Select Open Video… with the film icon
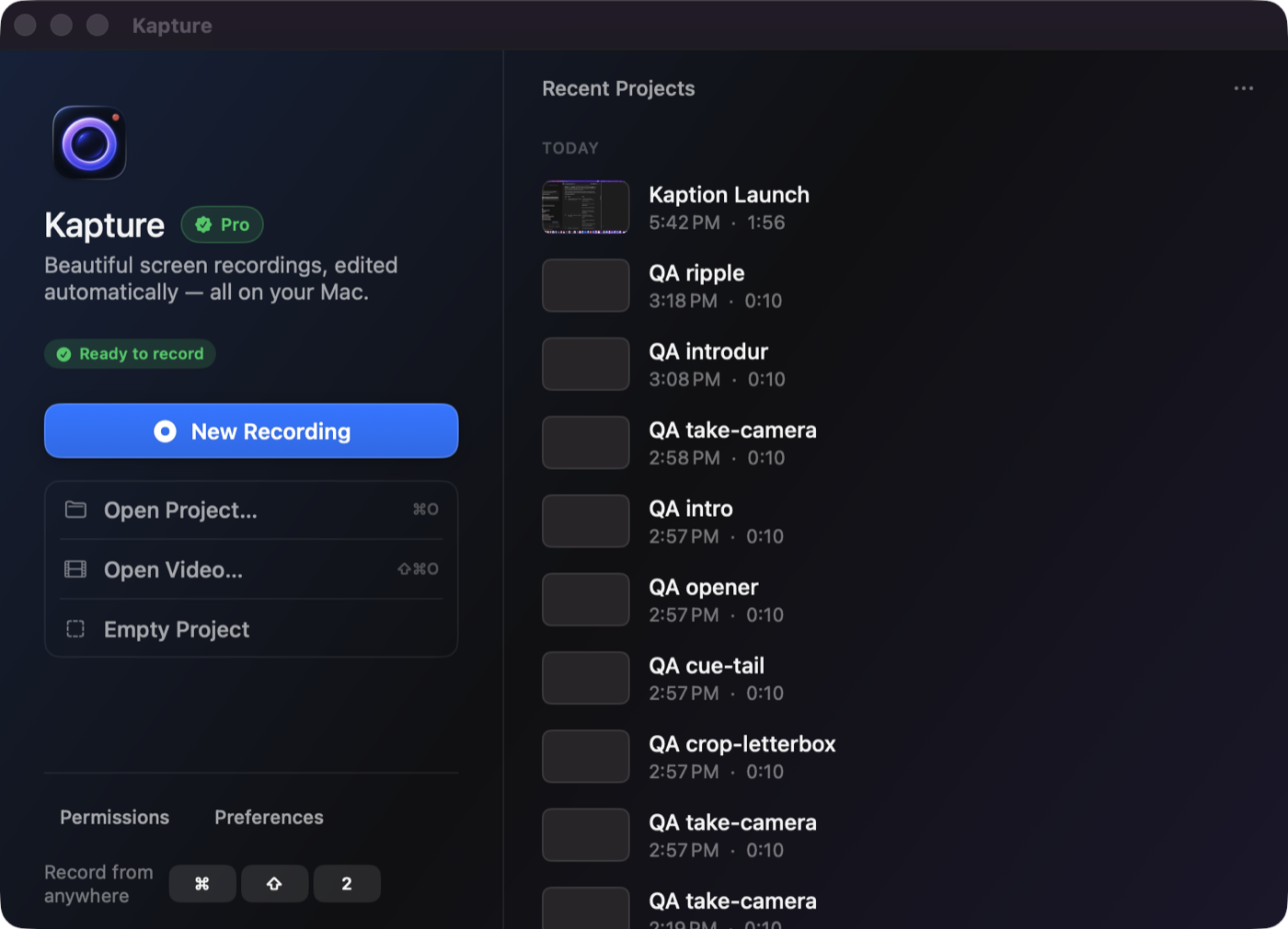Screen dimensions: 1288x929 [x=251, y=569]
